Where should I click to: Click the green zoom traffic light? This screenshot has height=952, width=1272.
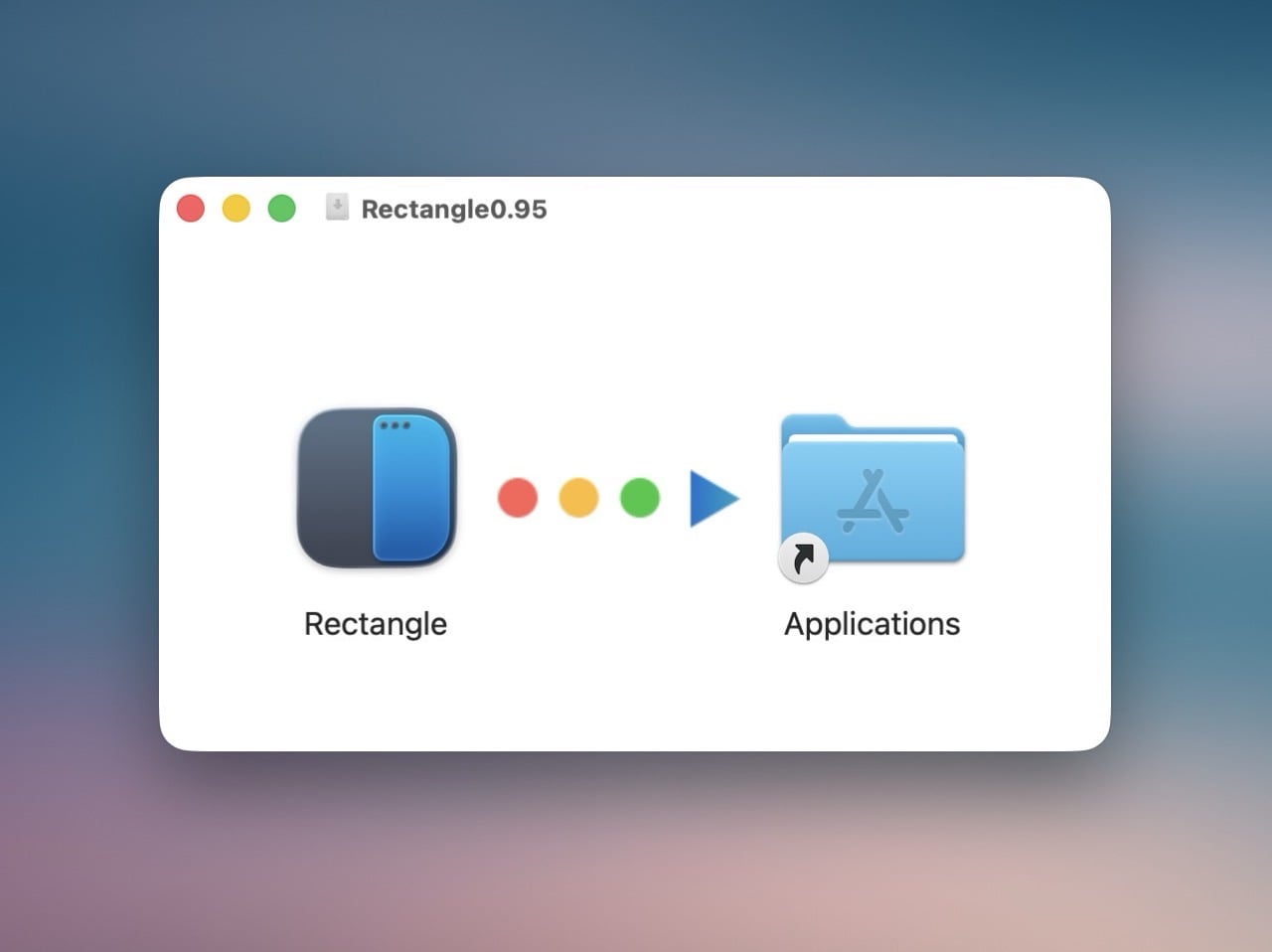[281, 208]
